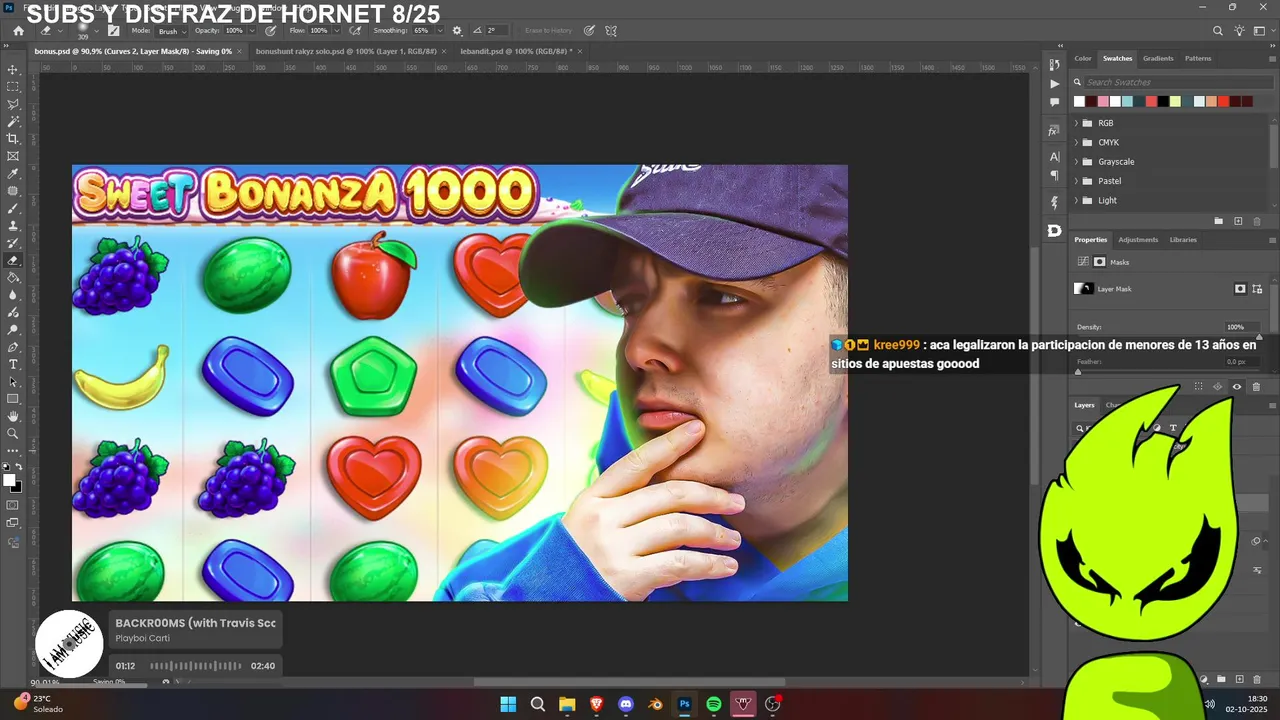1280x720 pixels.
Task: Switch to the bonushunt rakyz solo.psd tab
Action: [345, 51]
